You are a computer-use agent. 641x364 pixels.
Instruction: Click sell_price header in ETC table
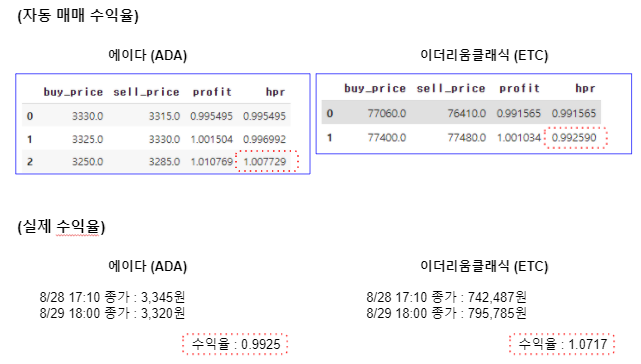pyautogui.click(x=451, y=88)
